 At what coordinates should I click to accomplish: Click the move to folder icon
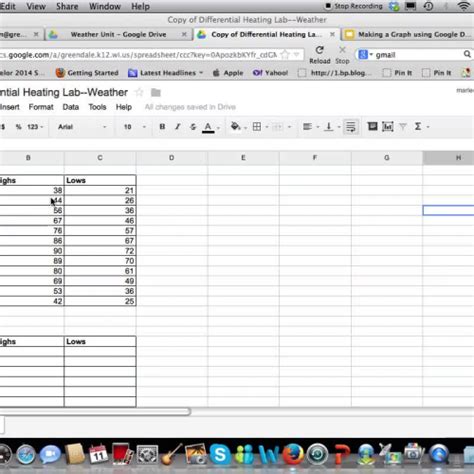156,92
